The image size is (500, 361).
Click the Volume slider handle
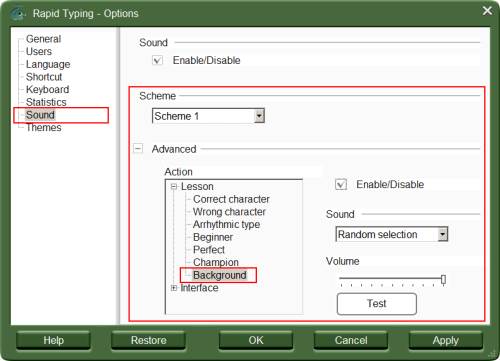pos(443,279)
